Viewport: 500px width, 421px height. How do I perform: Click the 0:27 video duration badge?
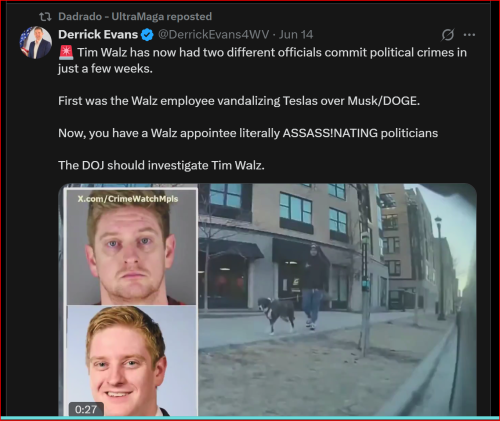click(86, 409)
